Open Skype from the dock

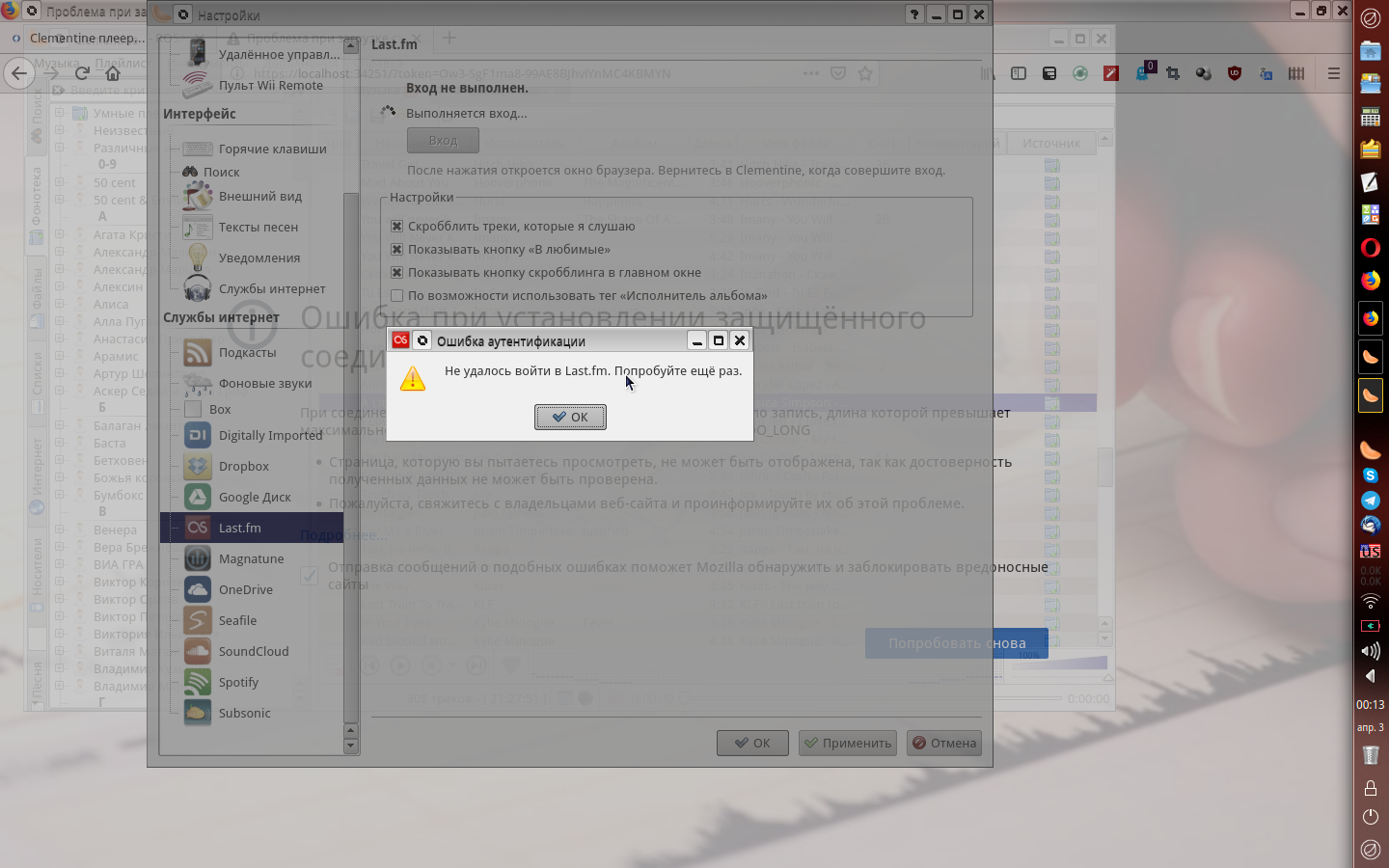click(x=1370, y=475)
